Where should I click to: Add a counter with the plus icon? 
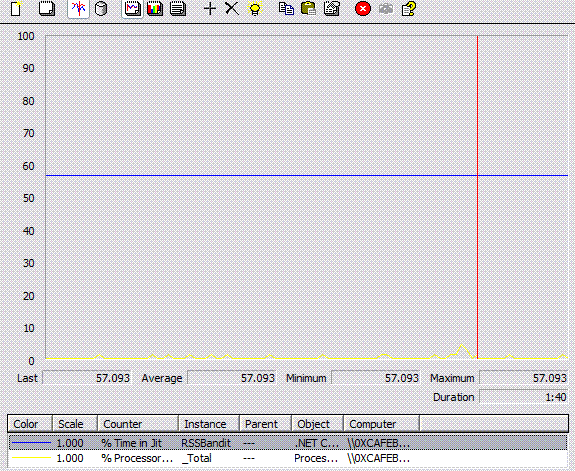click(x=210, y=9)
